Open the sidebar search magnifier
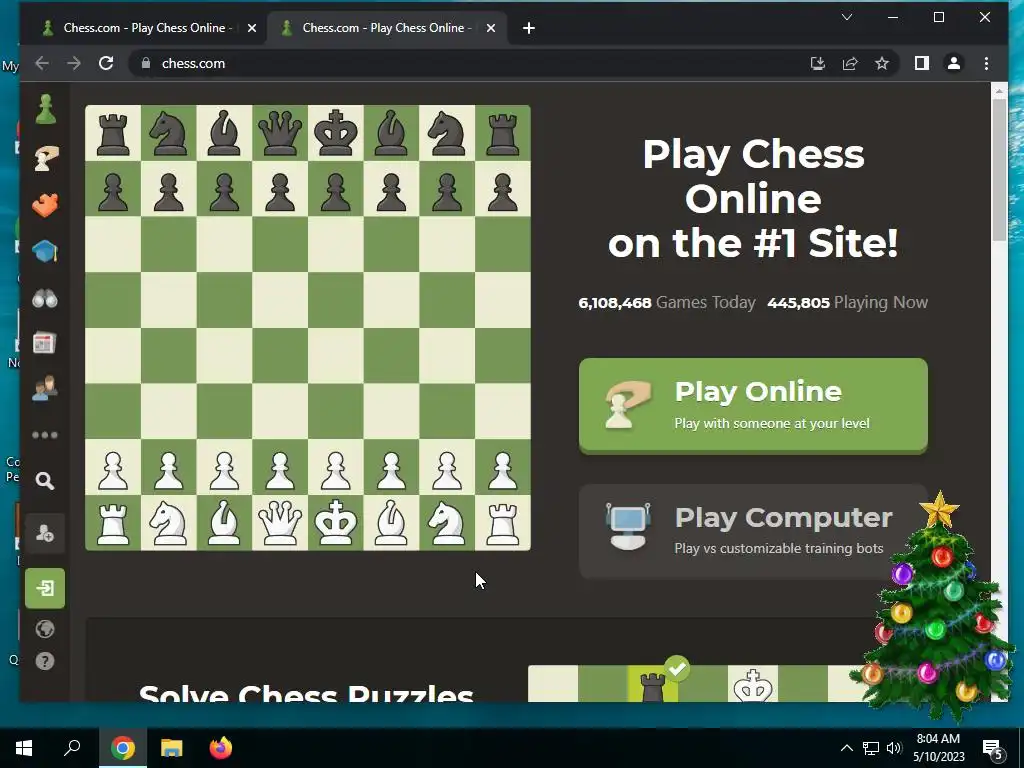The width and height of the screenshot is (1024, 768). [45, 481]
